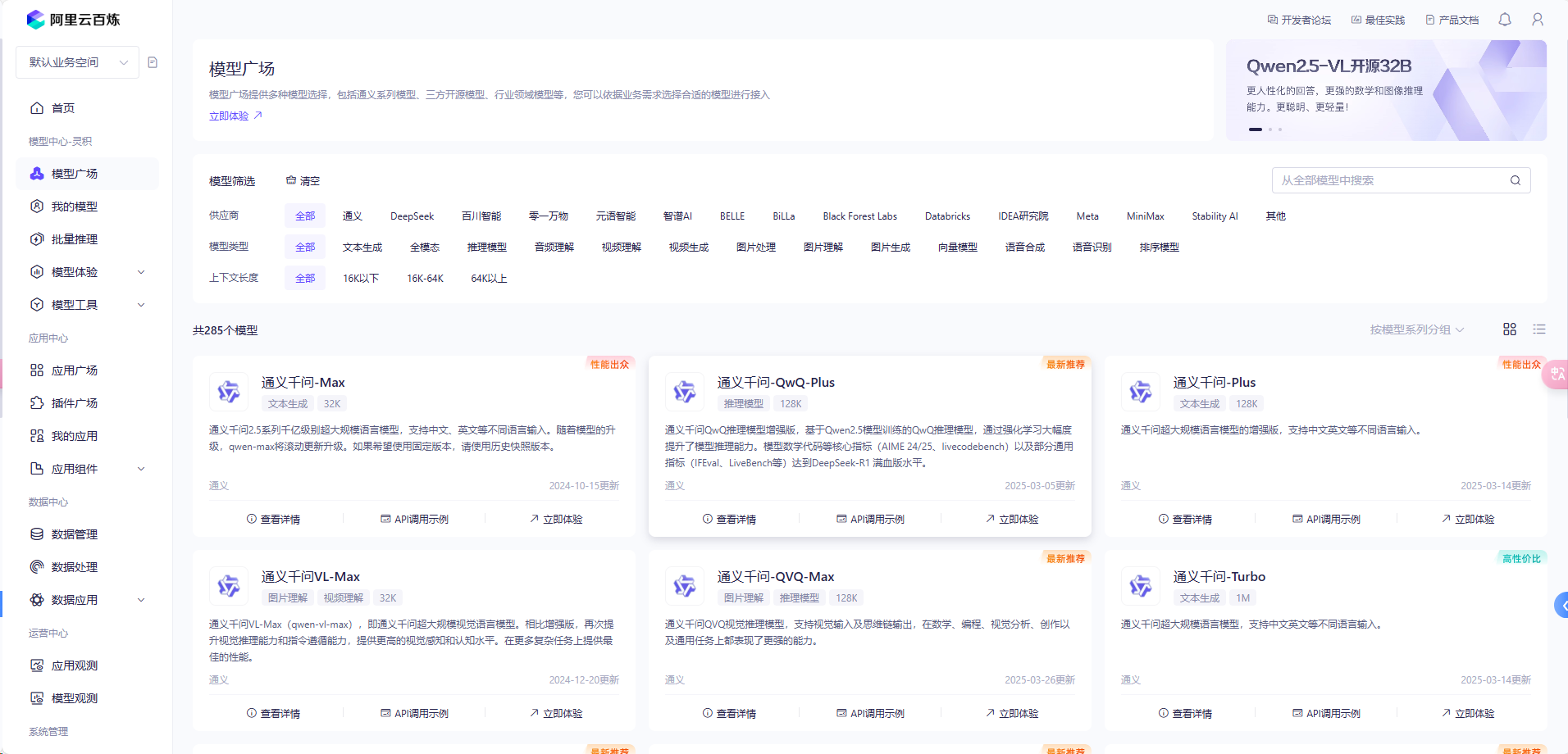1568x754 pixels.
Task: Click the model search input field
Action: pos(1401,180)
